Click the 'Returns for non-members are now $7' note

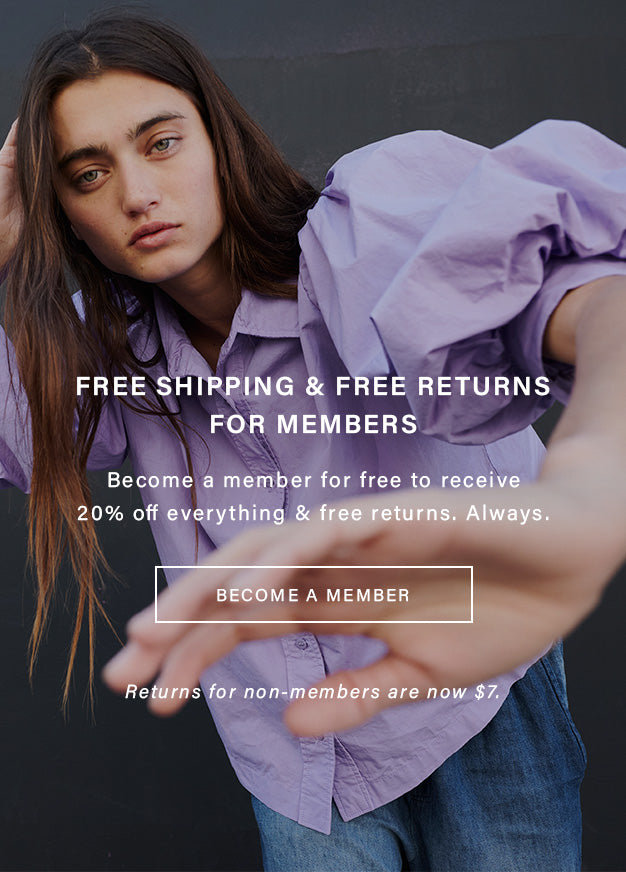(312, 692)
